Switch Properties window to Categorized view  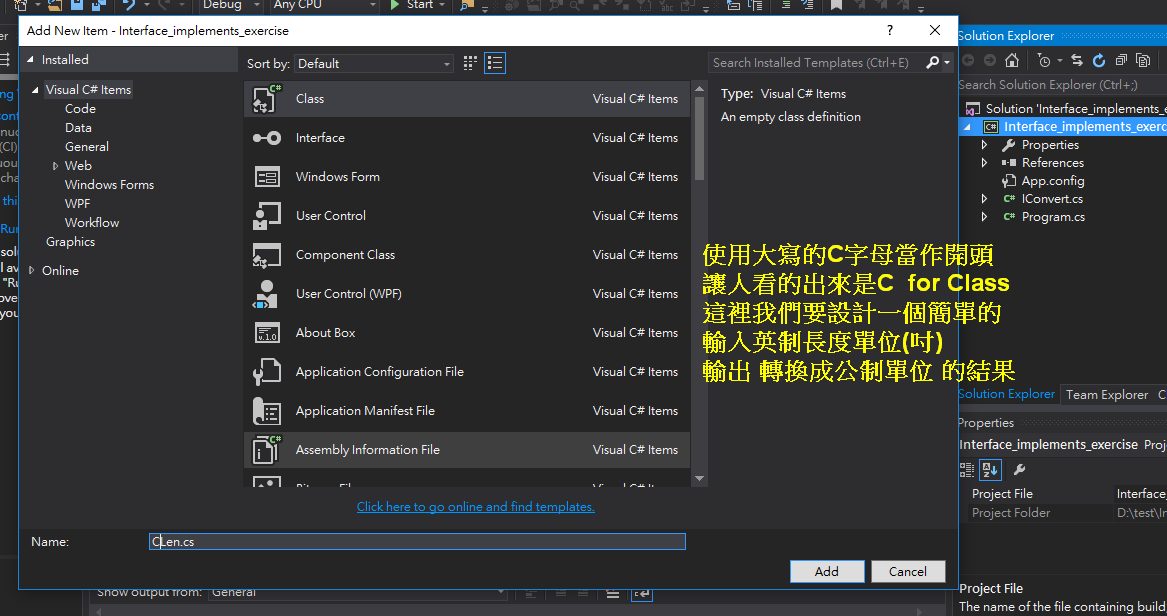tap(967, 470)
